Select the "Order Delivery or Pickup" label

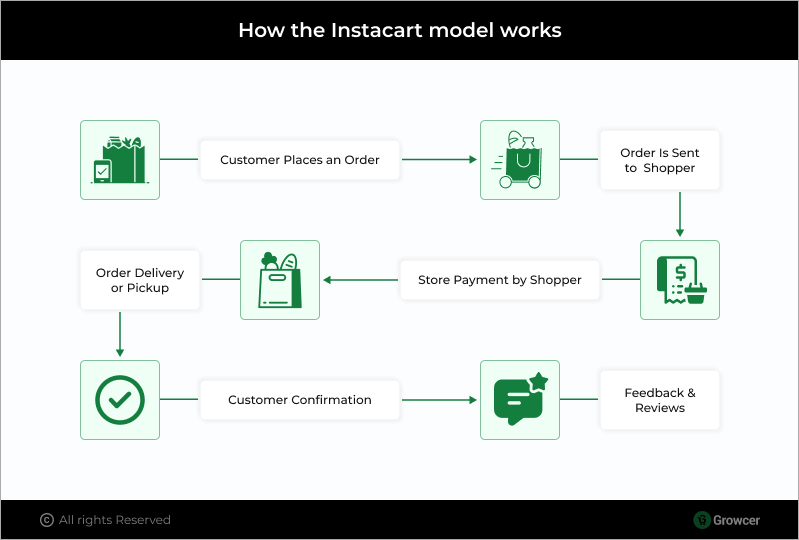[140, 280]
